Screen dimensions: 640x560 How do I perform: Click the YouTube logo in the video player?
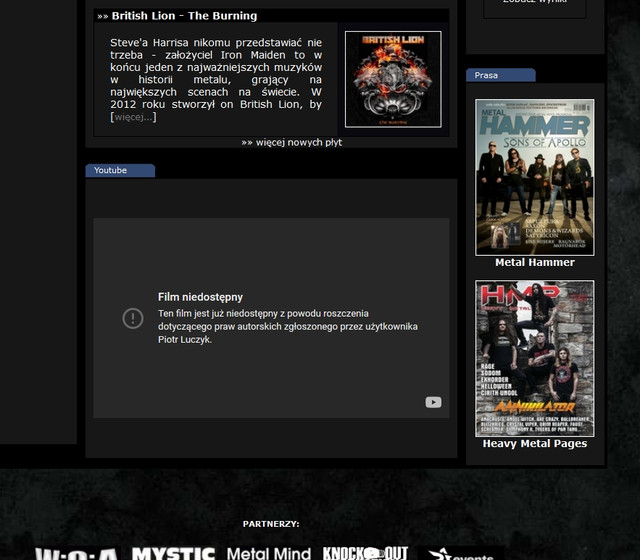coord(433,402)
